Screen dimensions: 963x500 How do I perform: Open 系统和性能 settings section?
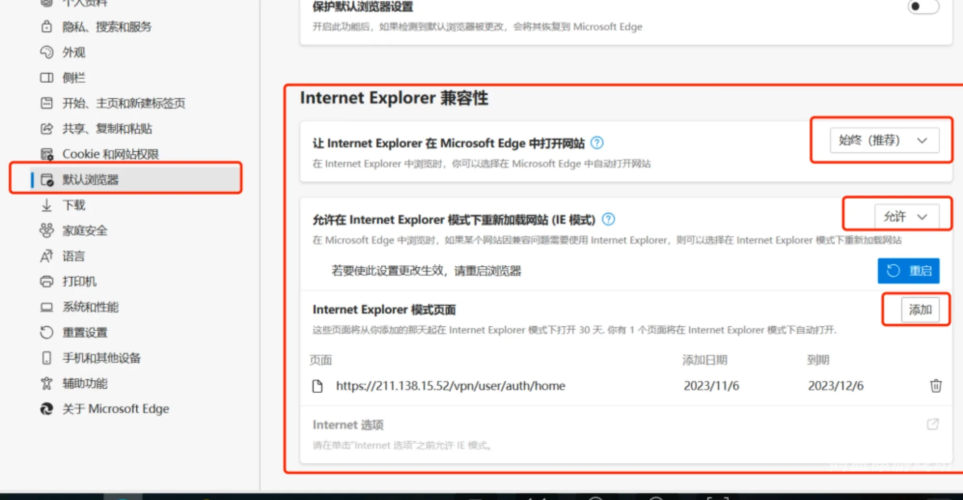point(90,307)
